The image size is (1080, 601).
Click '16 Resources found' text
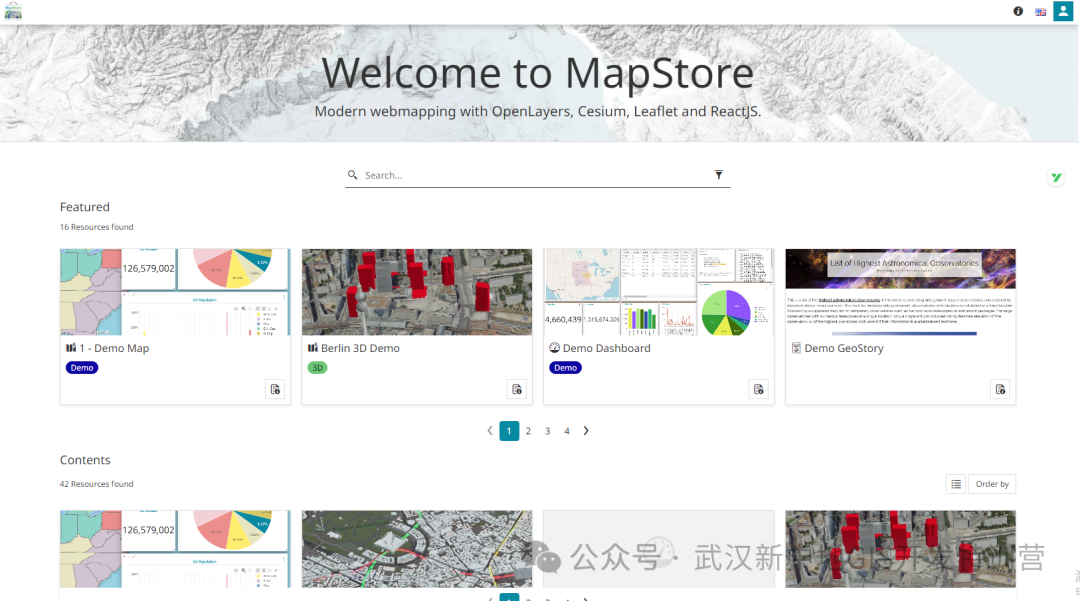(96, 227)
